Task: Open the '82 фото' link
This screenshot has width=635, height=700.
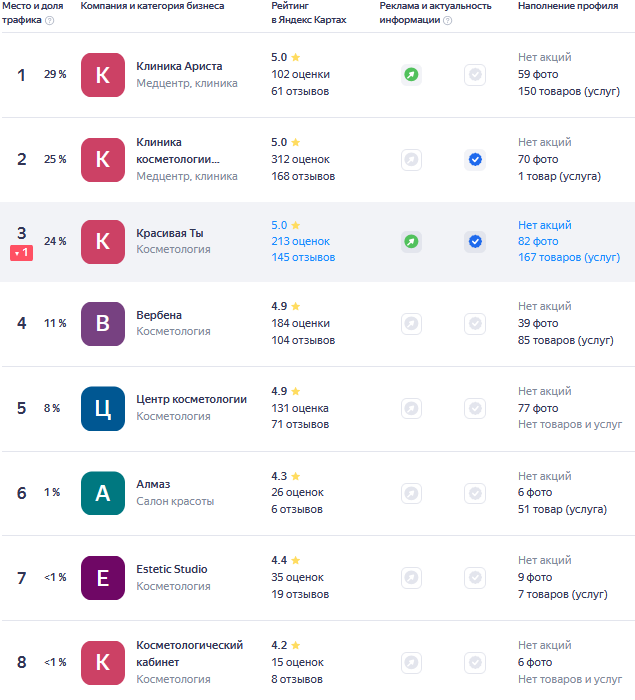Action: pyautogui.click(x=538, y=242)
